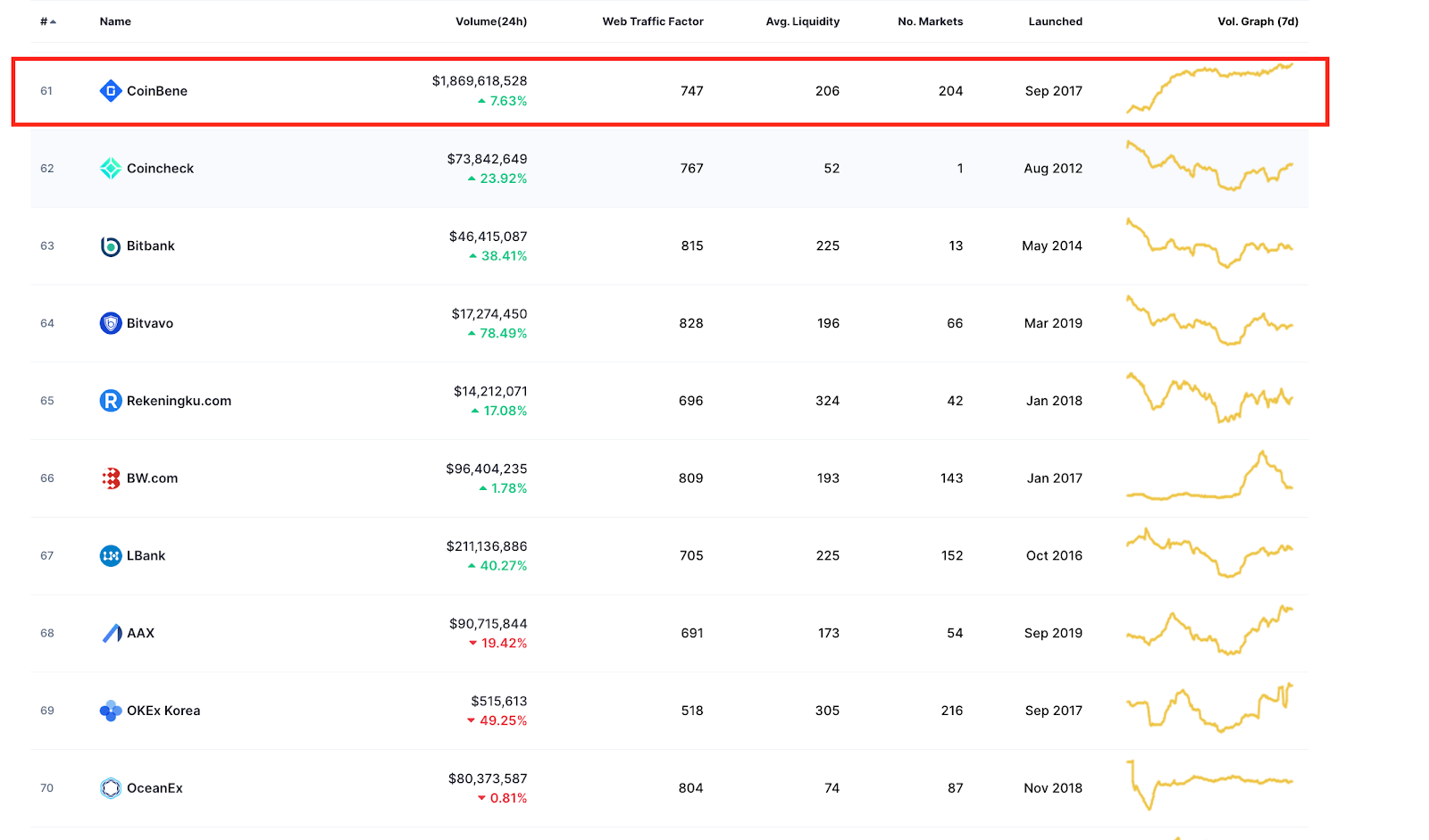Click the Vol. Graph (7d) header

click(1258, 21)
